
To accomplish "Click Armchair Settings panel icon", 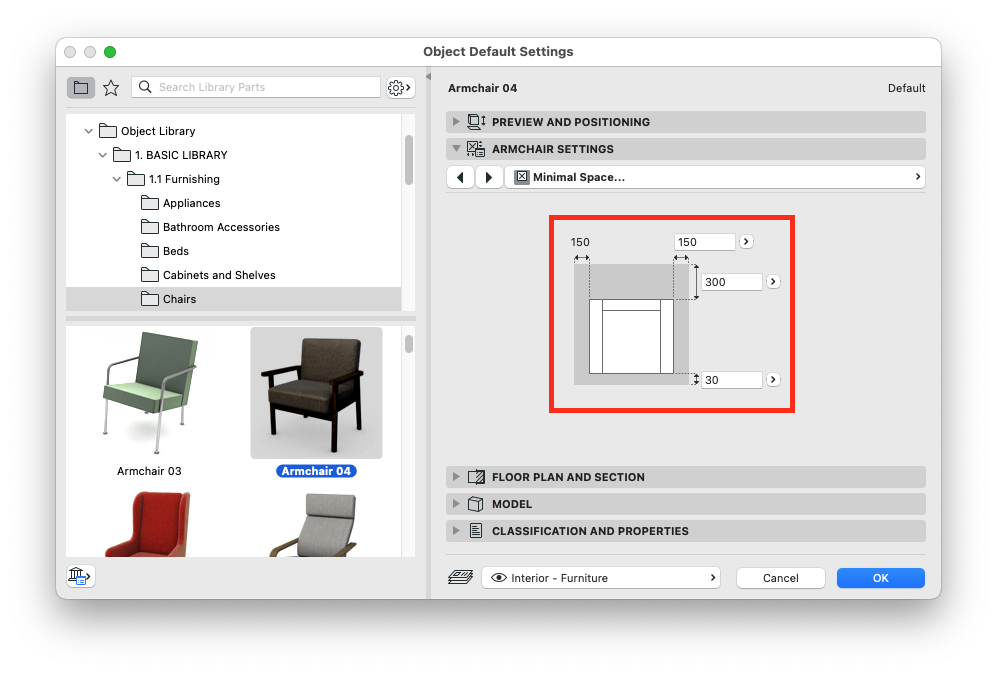I will point(476,149).
